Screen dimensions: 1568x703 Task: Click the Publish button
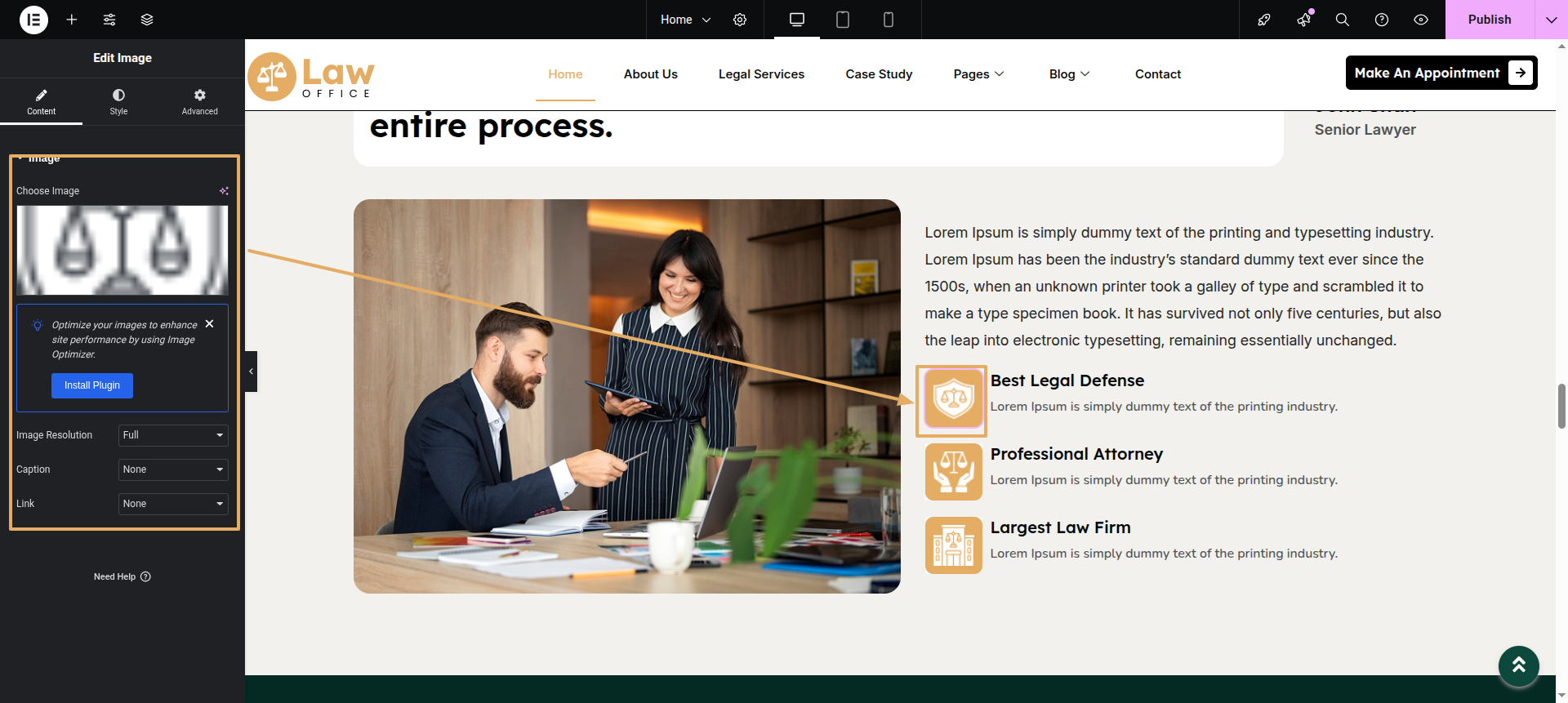point(1489,20)
